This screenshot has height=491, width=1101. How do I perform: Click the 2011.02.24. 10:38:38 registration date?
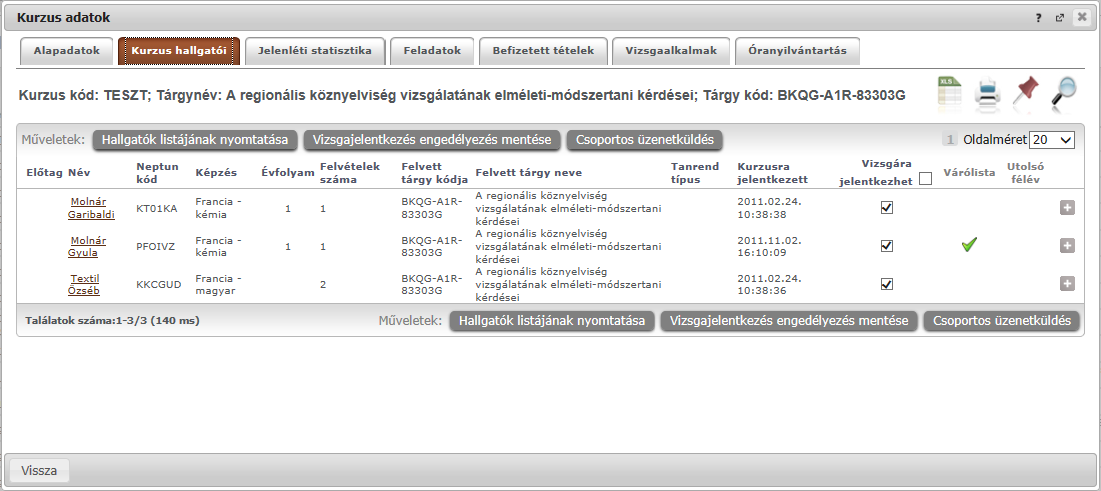[x=770, y=208]
